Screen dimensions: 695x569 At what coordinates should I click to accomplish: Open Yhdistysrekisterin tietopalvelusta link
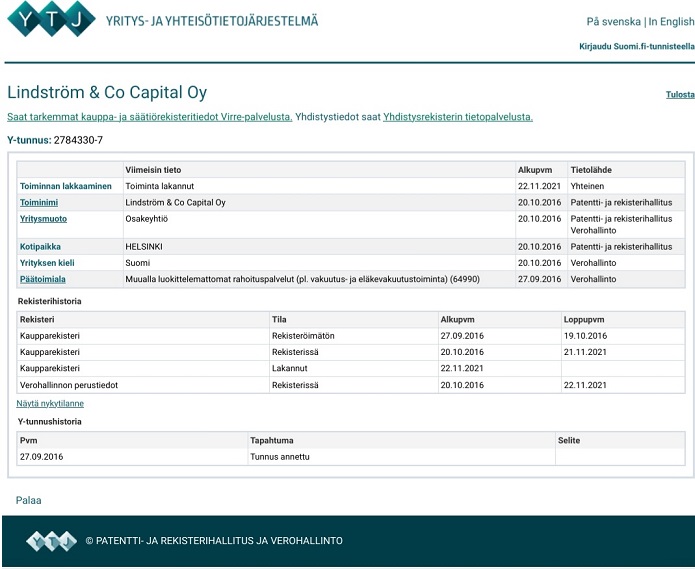(458, 117)
